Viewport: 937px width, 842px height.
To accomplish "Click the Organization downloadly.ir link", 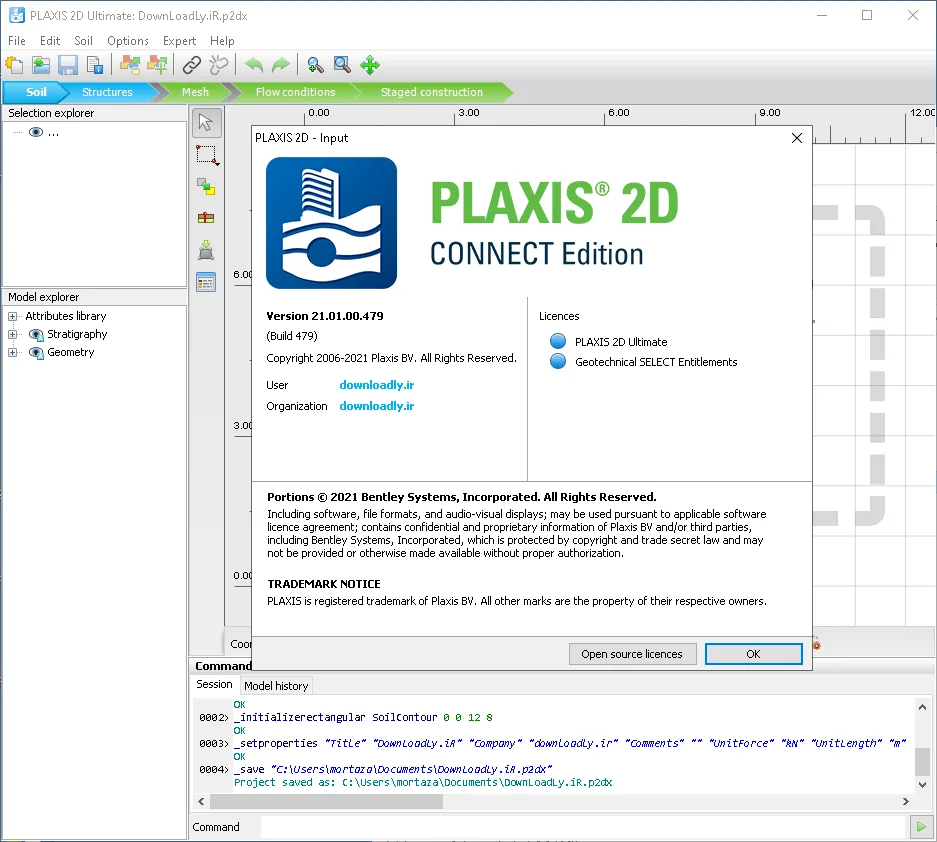I will pos(376,406).
